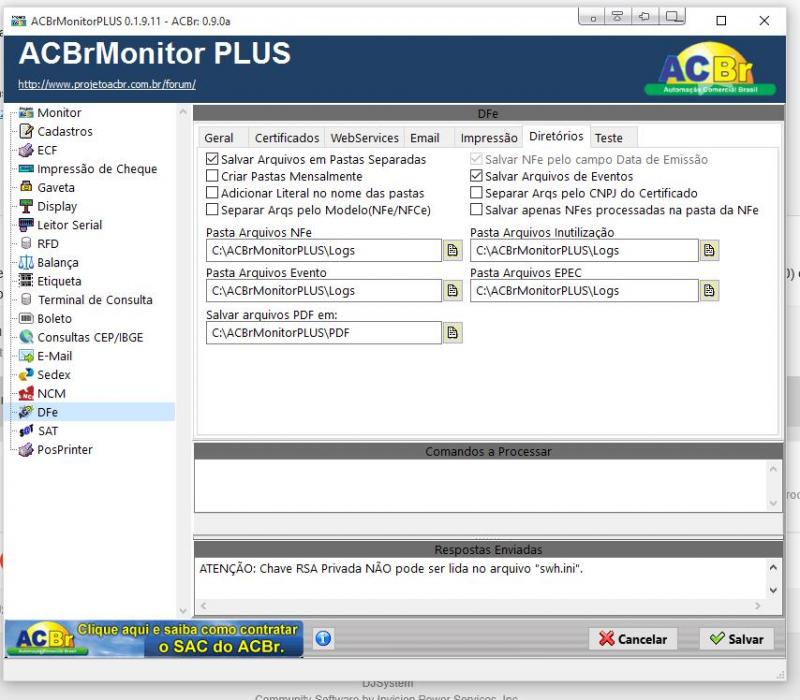Browse folder for Pasta Arquivos Inutilização

pos(709,250)
